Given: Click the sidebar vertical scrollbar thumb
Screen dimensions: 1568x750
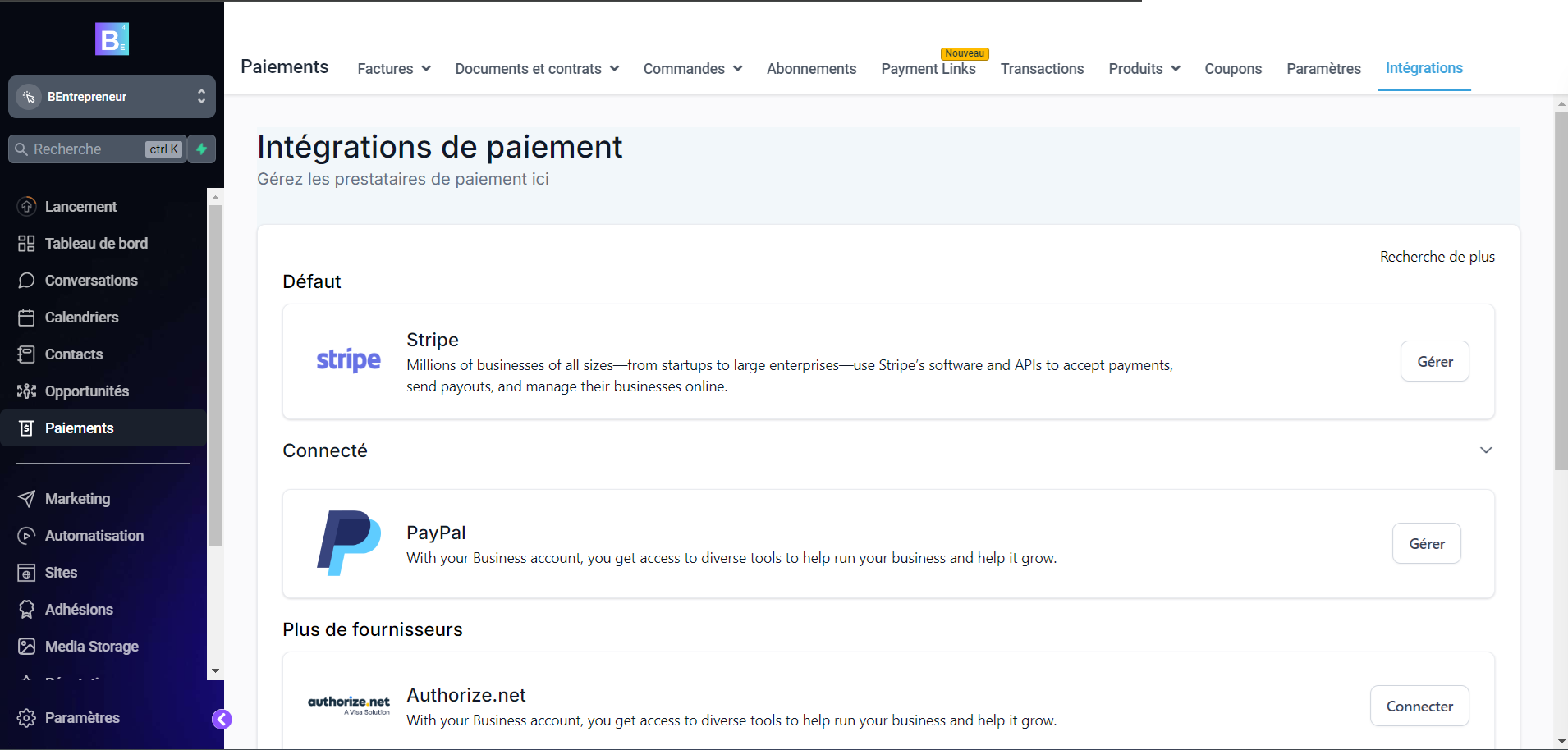Looking at the screenshot, I should tap(215, 375).
